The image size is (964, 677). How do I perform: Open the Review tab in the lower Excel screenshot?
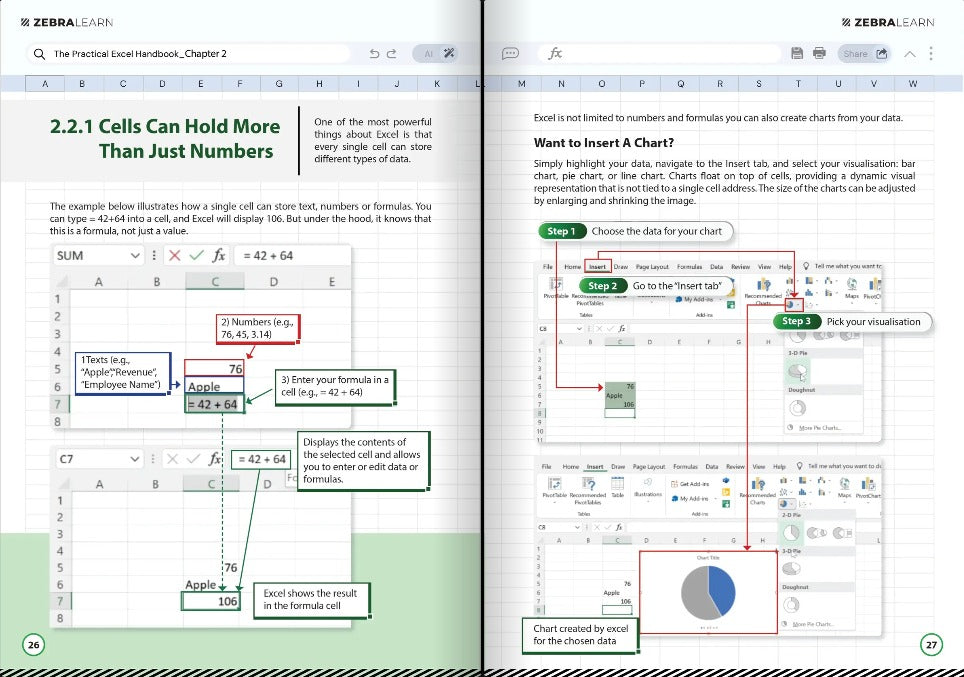coord(735,467)
